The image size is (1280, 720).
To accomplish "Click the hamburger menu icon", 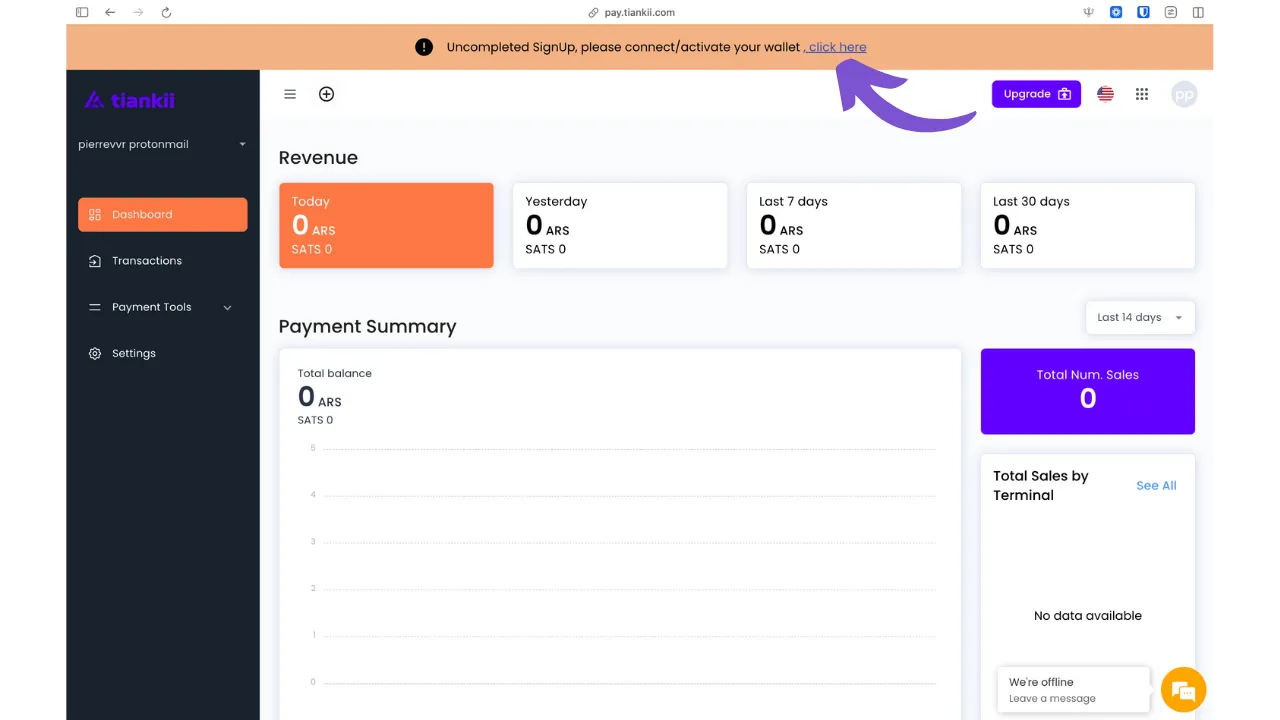I will [x=290, y=94].
